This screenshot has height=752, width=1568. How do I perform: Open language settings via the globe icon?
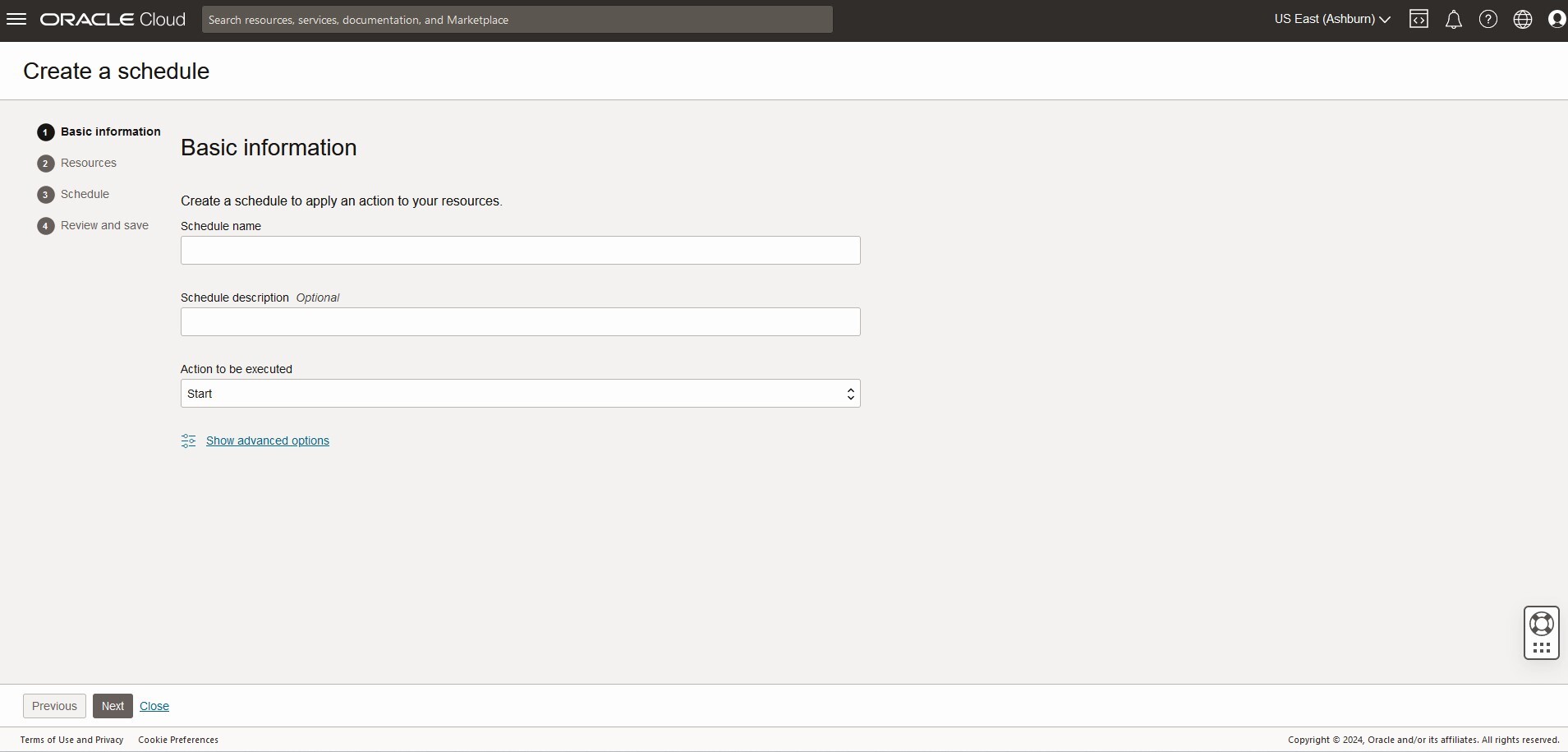pos(1524,19)
